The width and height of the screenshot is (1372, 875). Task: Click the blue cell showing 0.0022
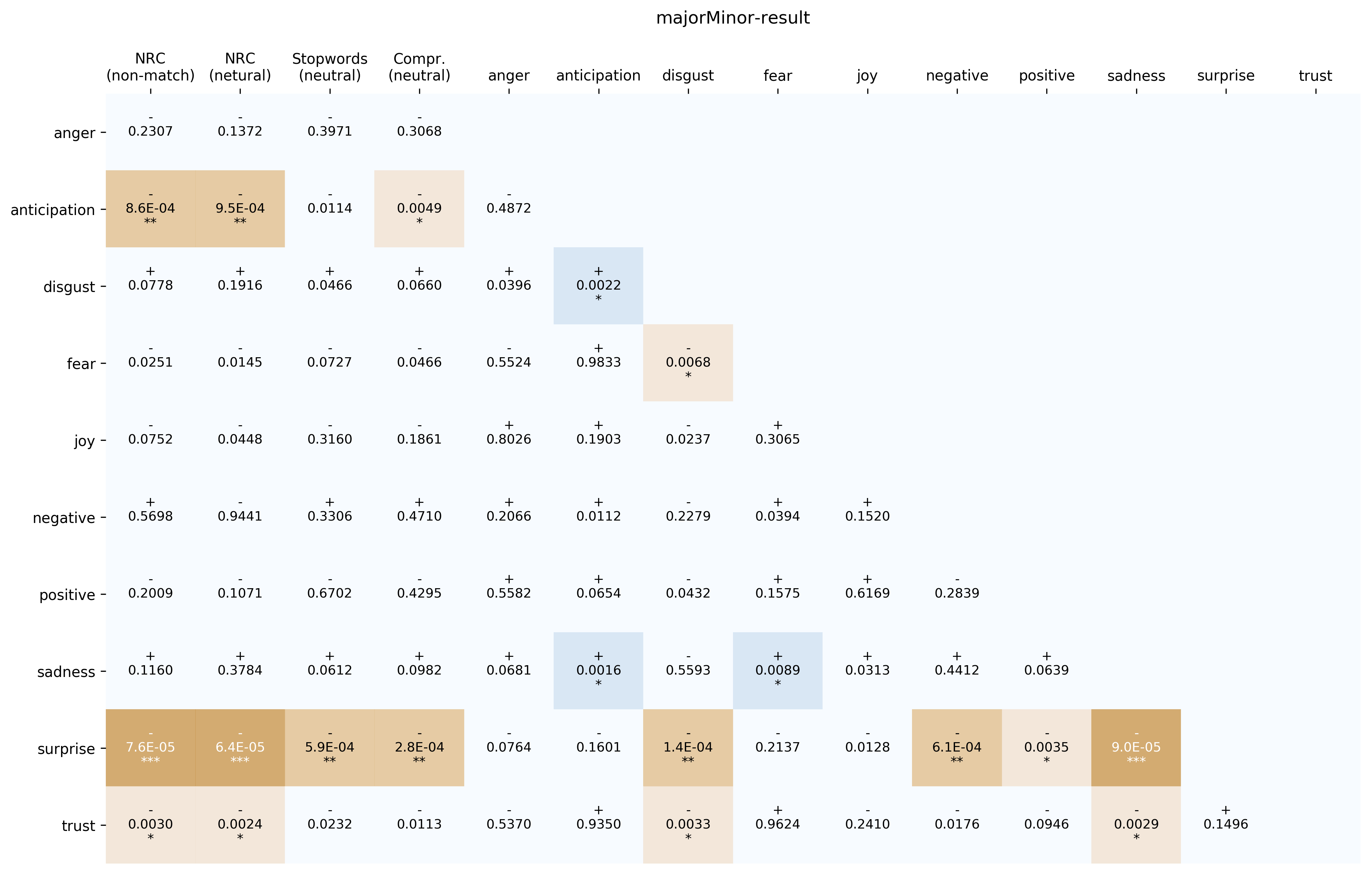[x=598, y=285]
